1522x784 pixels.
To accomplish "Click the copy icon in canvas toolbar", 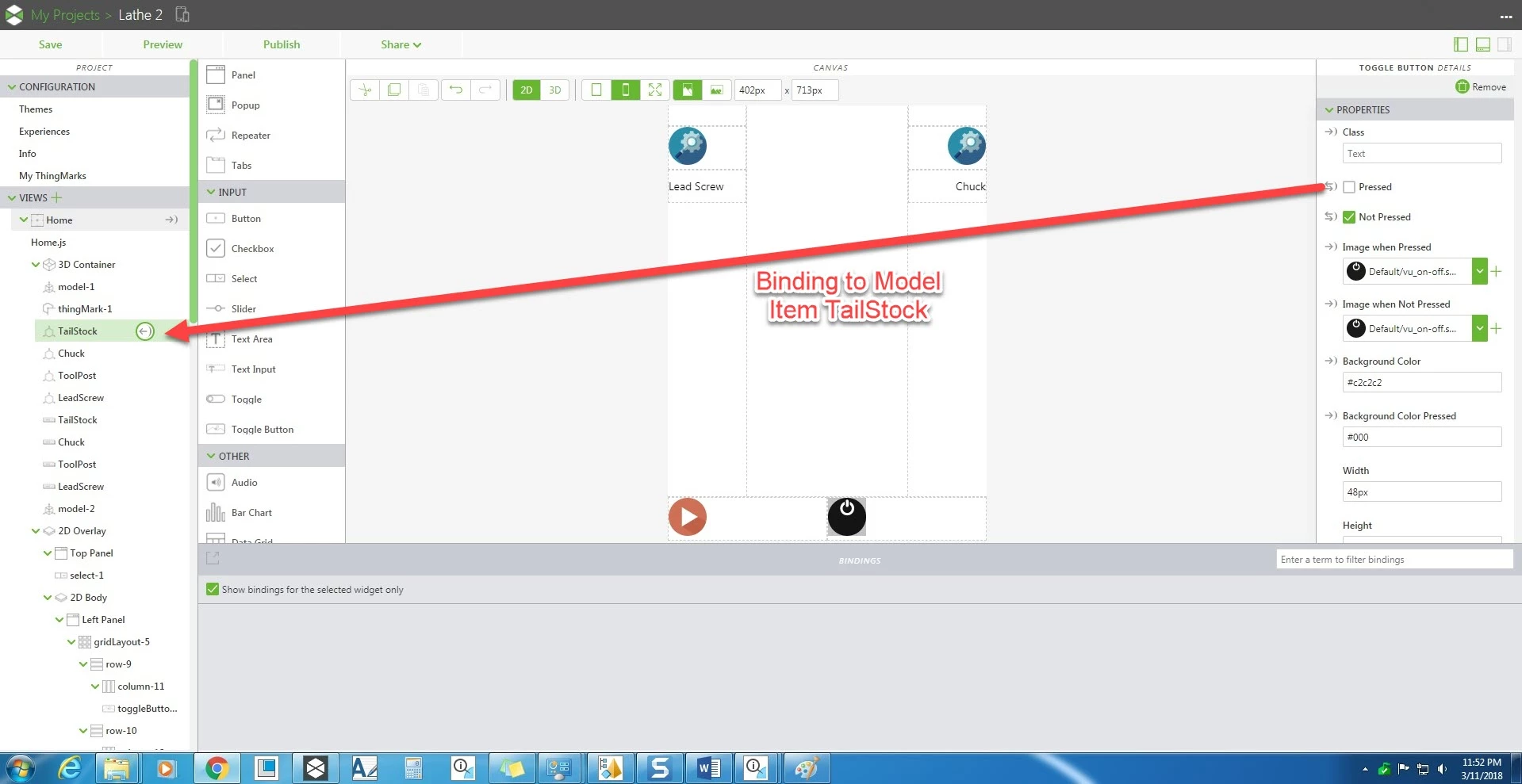I will (394, 90).
